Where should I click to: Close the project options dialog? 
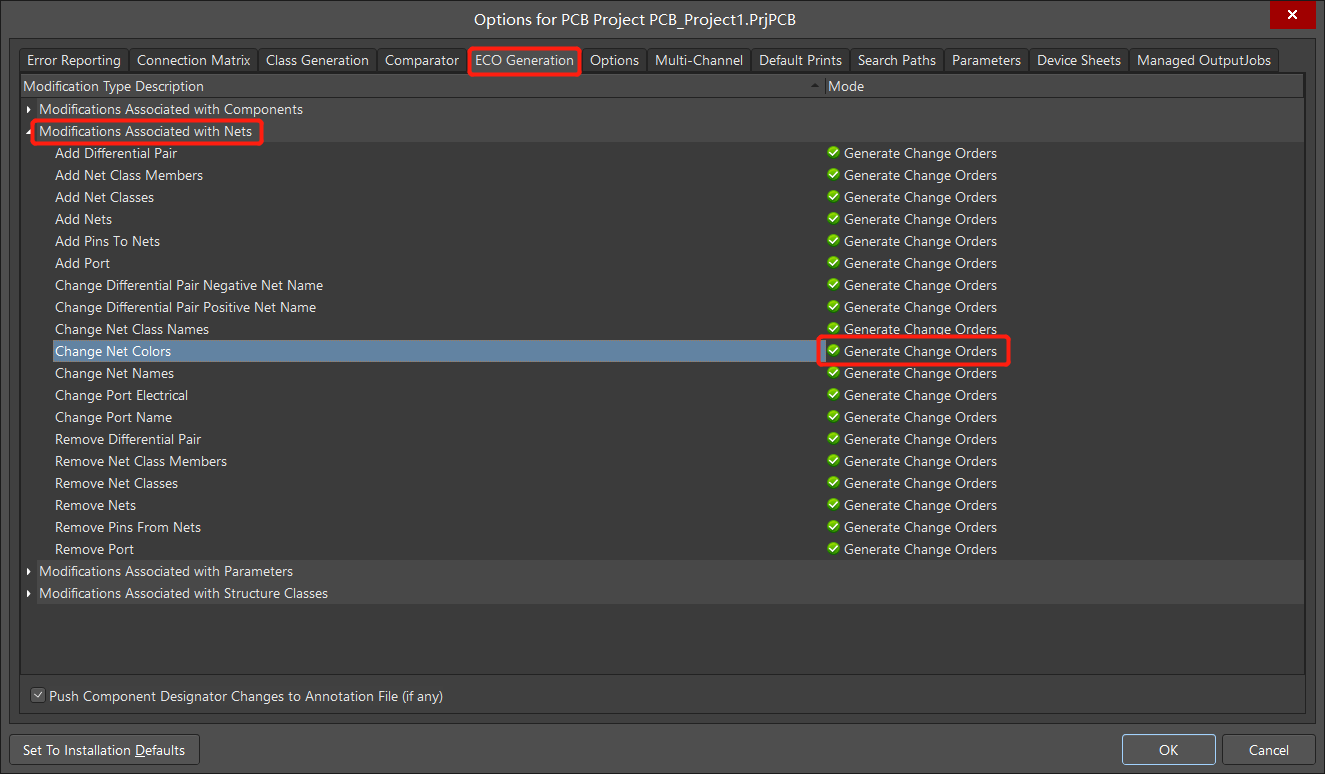(x=1292, y=15)
